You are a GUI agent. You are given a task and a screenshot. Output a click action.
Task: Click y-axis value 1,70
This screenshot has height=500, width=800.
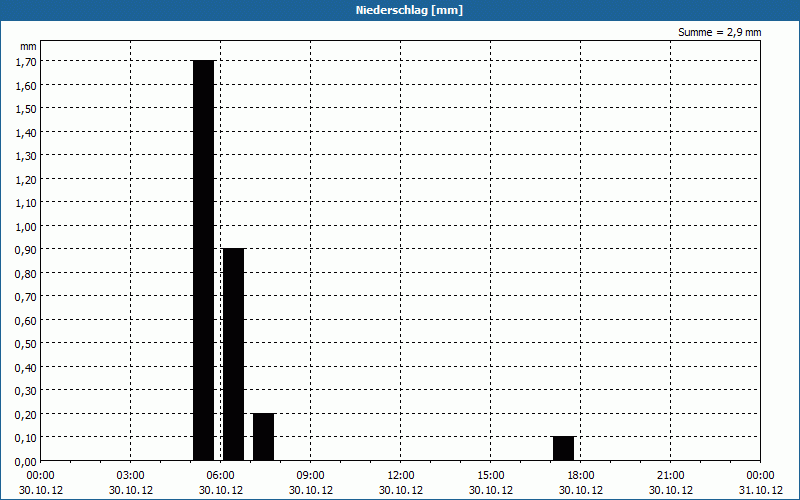(x=26, y=62)
